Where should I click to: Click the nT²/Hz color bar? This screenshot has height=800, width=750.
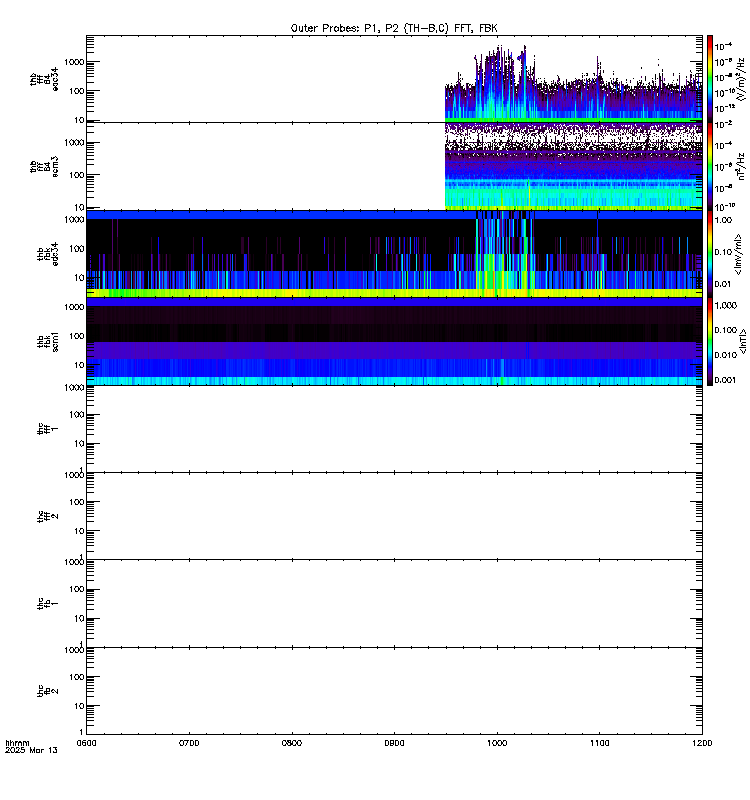[x=710, y=165]
